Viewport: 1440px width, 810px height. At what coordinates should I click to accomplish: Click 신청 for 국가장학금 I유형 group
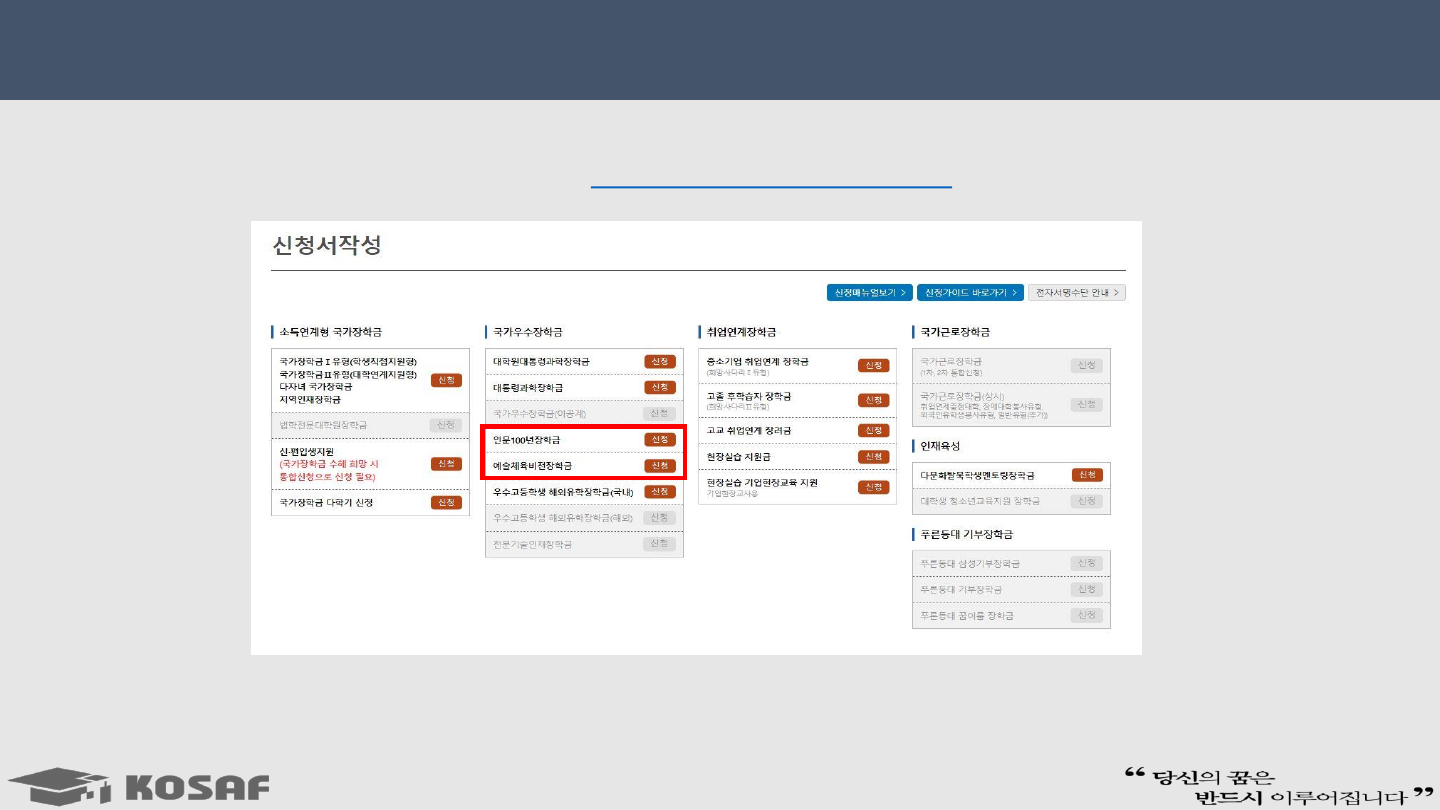click(446, 380)
